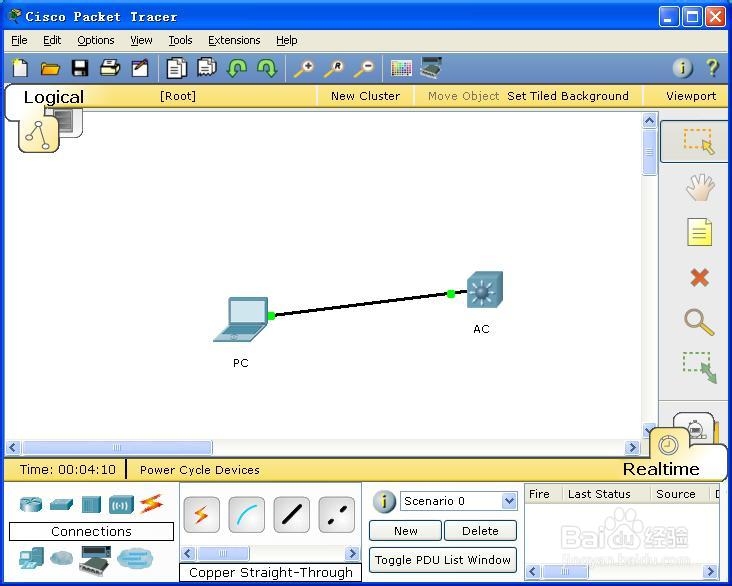Open a file with folder icon

pos(50,69)
